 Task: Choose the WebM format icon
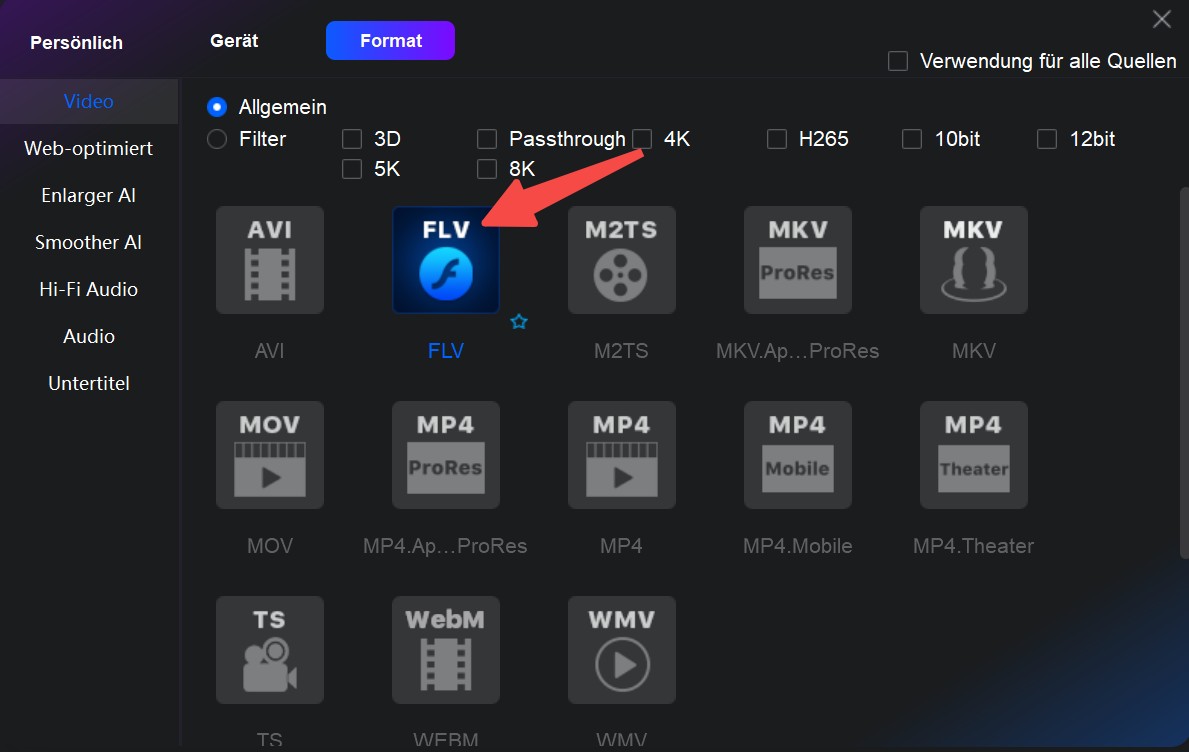click(x=446, y=650)
